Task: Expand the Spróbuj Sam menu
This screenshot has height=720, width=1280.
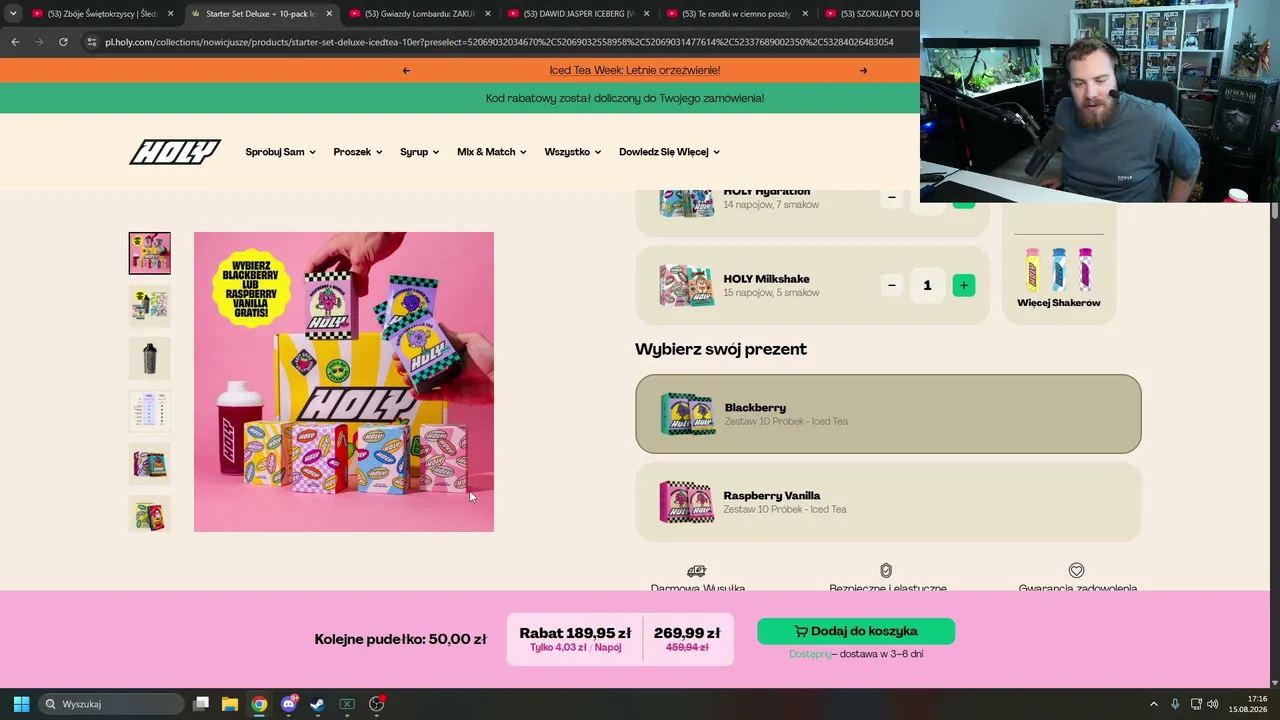Action: point(280,152)
